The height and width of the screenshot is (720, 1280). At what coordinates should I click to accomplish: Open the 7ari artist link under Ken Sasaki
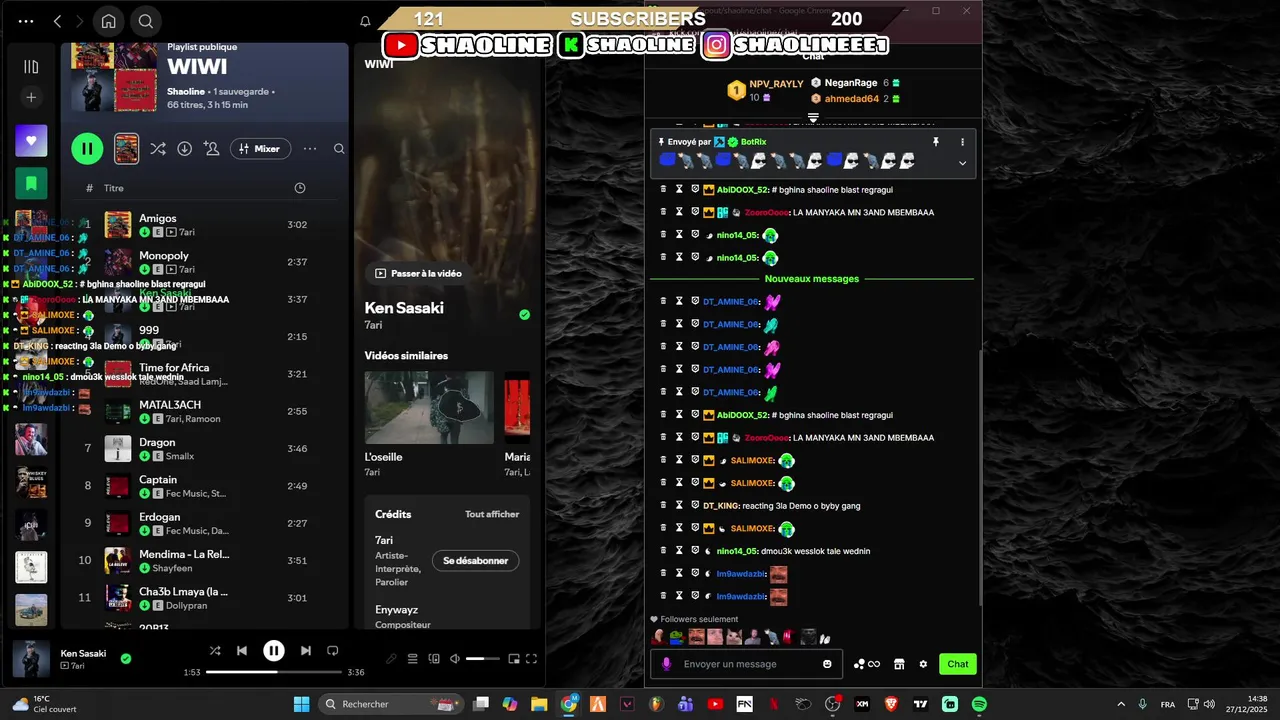click(373, 325)
